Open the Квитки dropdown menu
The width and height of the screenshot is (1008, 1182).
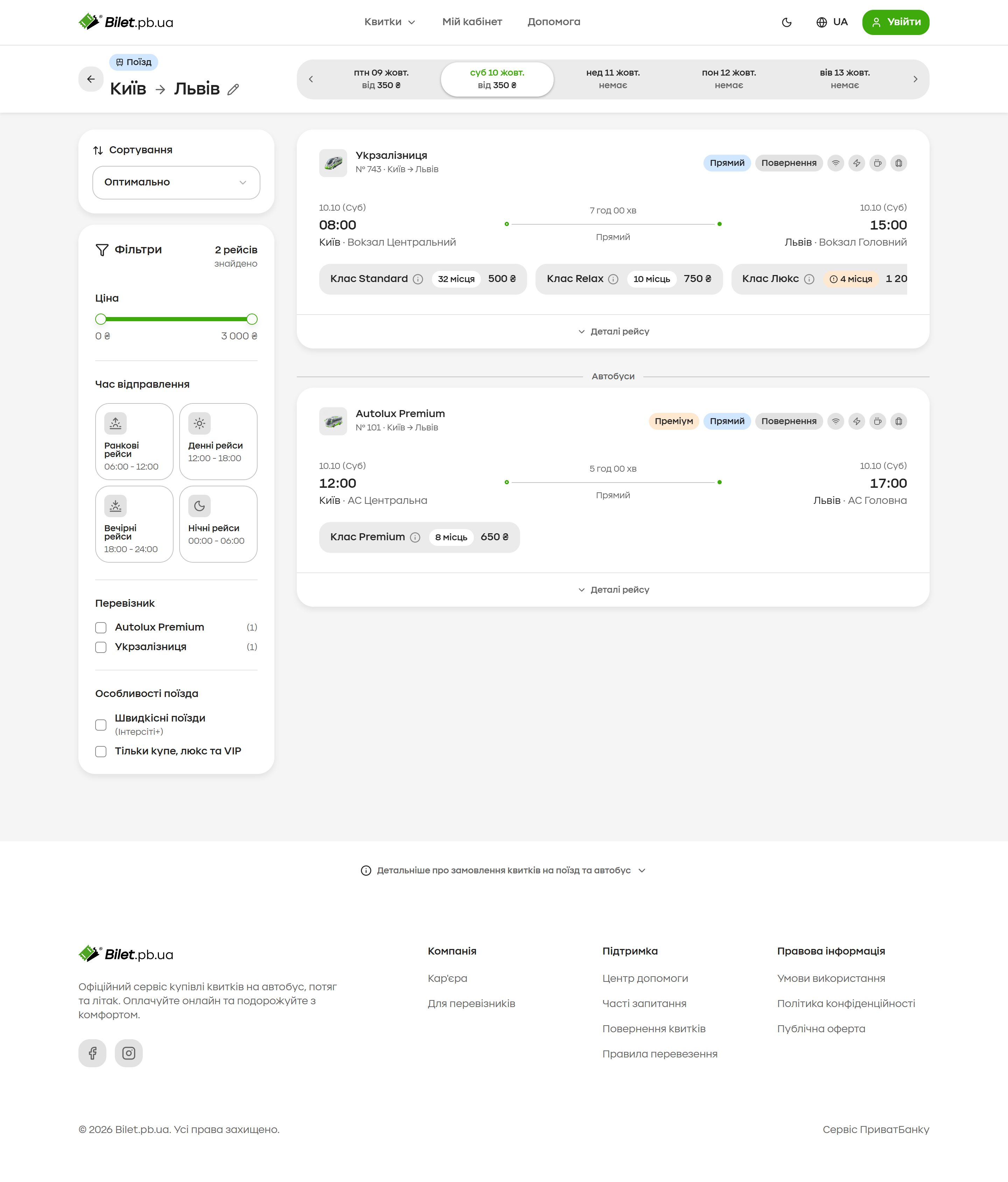pos(390,22)
